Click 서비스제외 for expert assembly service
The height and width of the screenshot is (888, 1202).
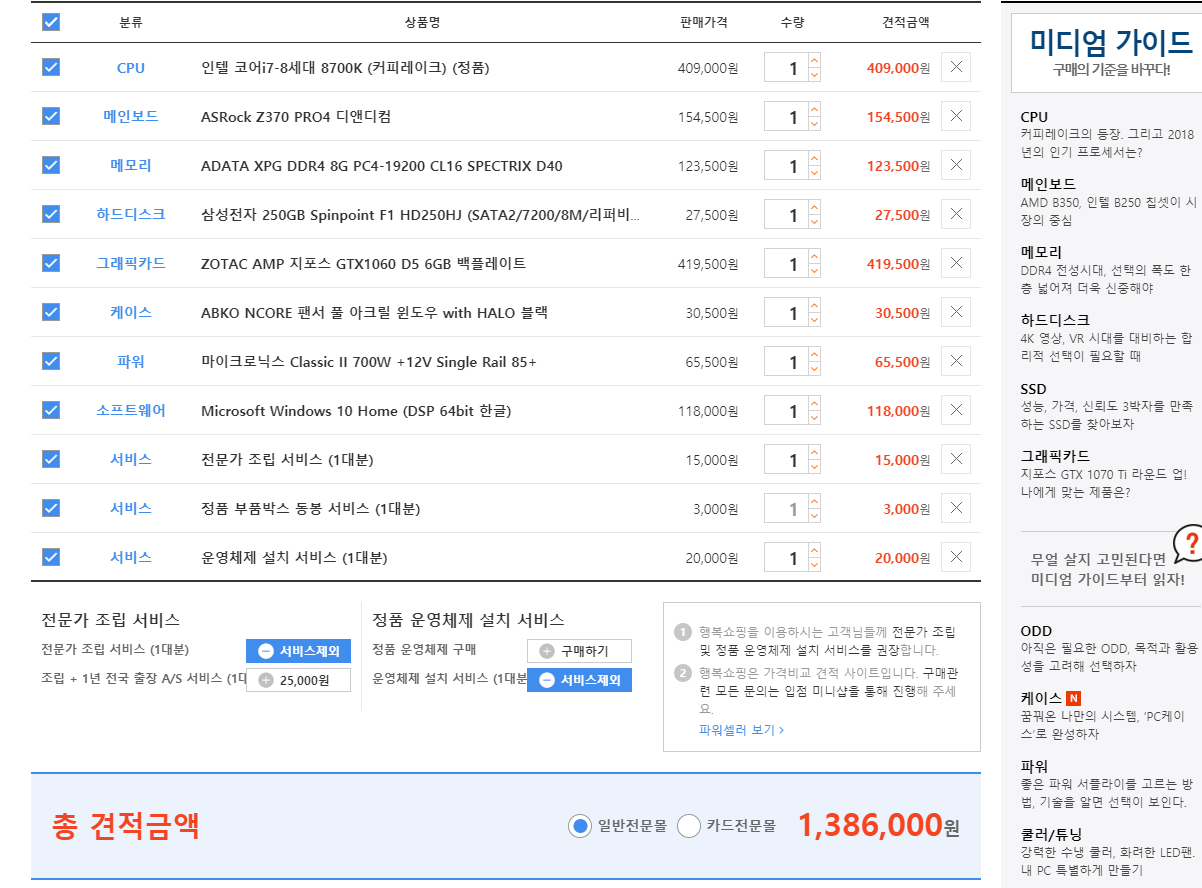pyautogui.click(x=298, y=651)
